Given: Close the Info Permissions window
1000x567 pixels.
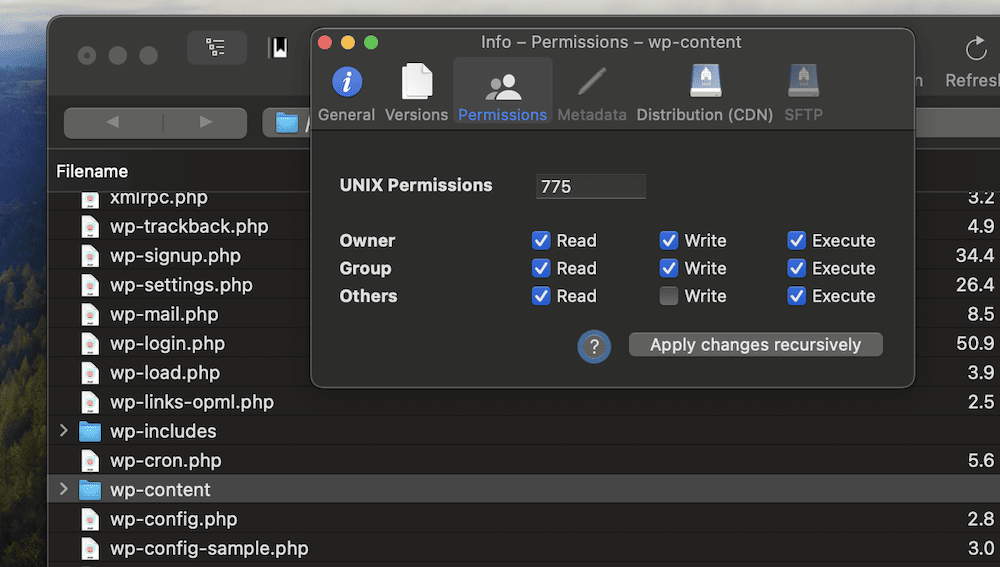Looking at the screenshot, I should [x=325, y=42].
